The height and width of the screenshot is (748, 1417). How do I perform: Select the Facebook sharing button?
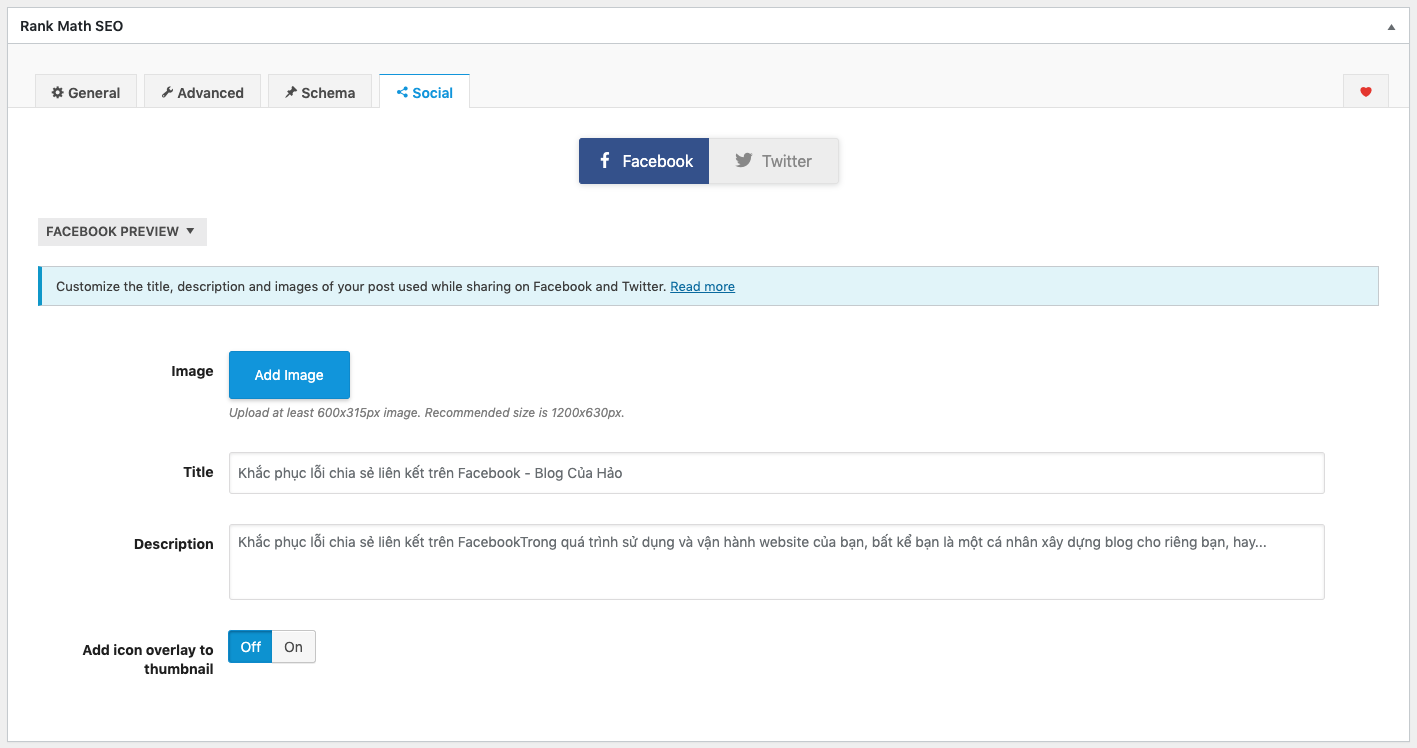[644, 161]
